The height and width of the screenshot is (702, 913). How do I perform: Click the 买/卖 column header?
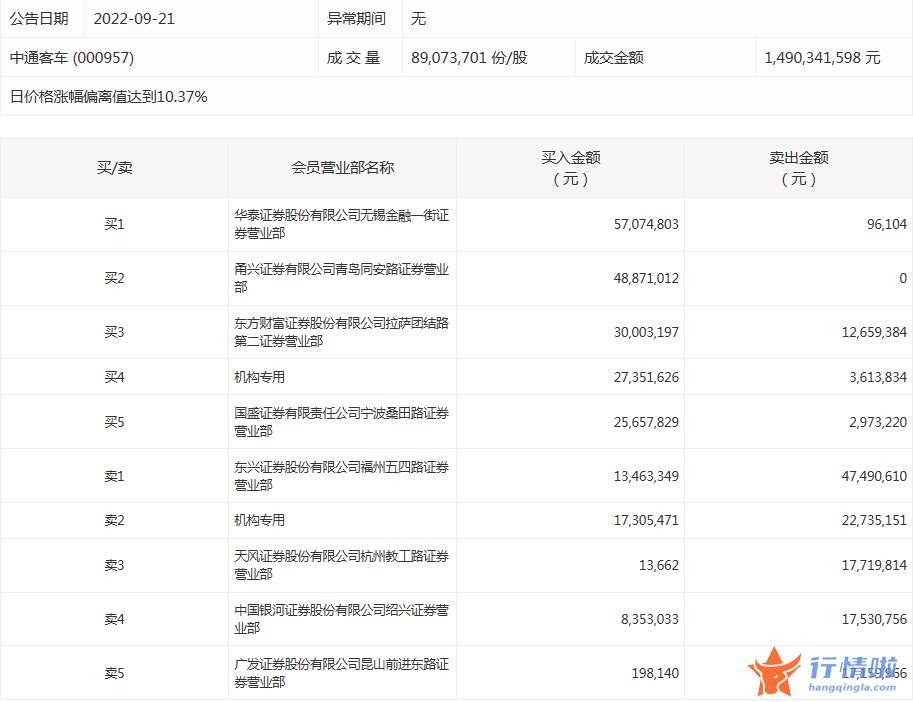click(x=115, y=168)
